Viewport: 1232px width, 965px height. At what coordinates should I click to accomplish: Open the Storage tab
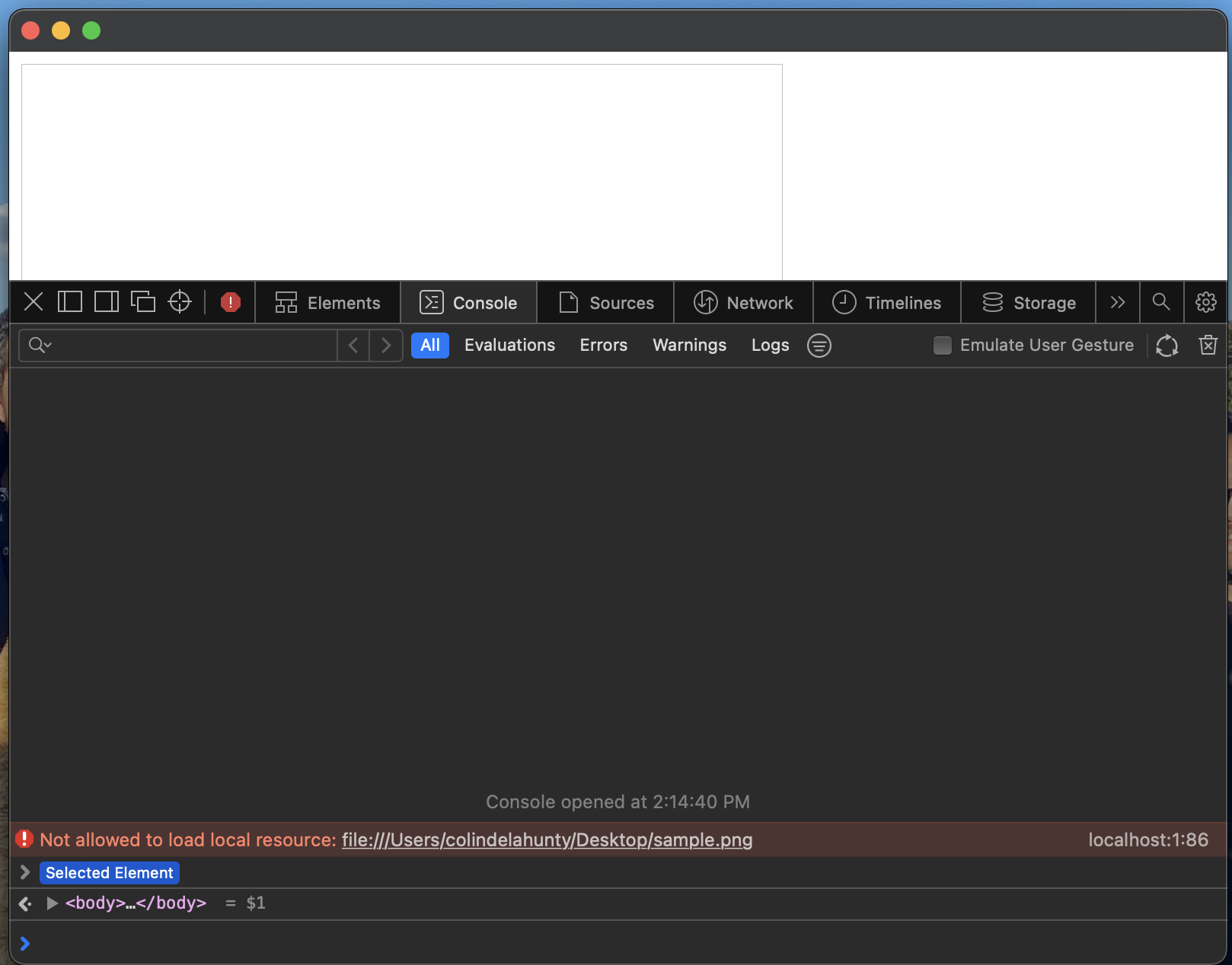1028,302
